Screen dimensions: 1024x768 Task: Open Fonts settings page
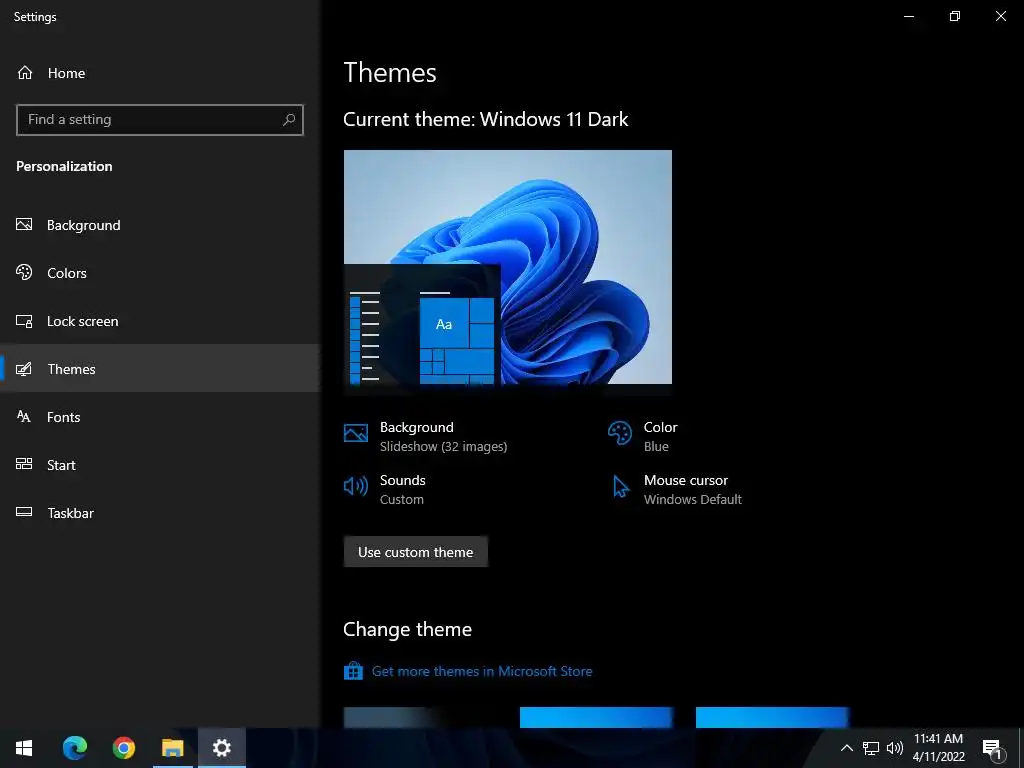(x=160, y=417)
